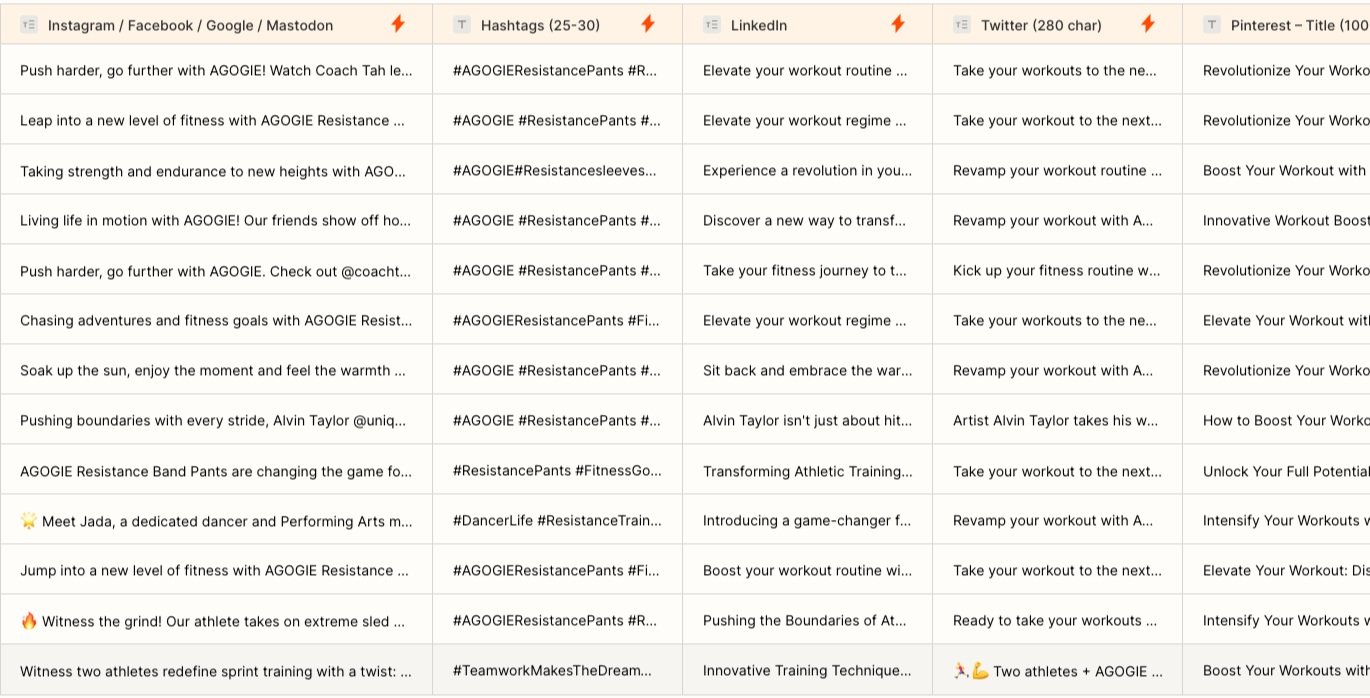Select hashtag cell '#ResistancePants #FitnessGo...'
Image resolution: width=1370 pixels, height=698 pixels.
(x=557, y=470)
